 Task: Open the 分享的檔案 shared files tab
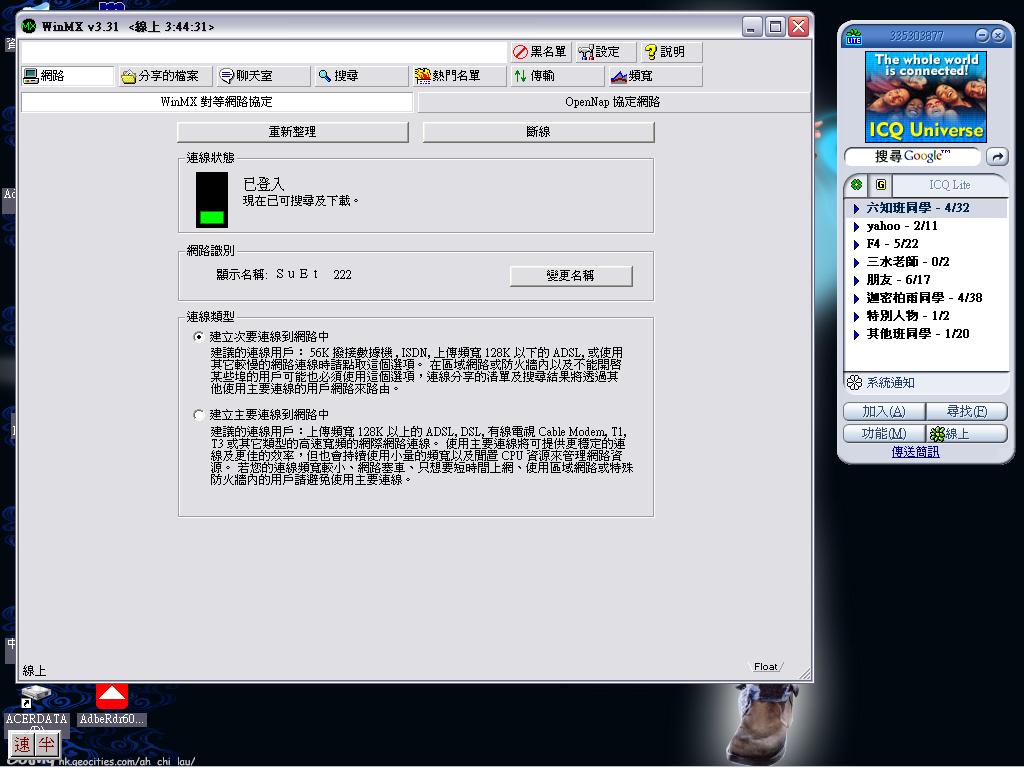pos(165,76)
